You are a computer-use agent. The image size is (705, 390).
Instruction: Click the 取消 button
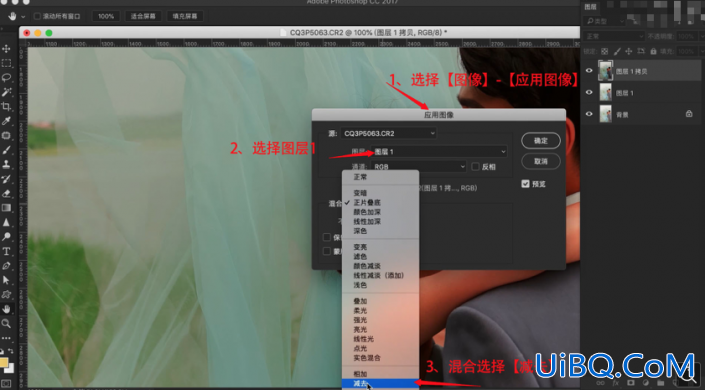coord(540,161)
